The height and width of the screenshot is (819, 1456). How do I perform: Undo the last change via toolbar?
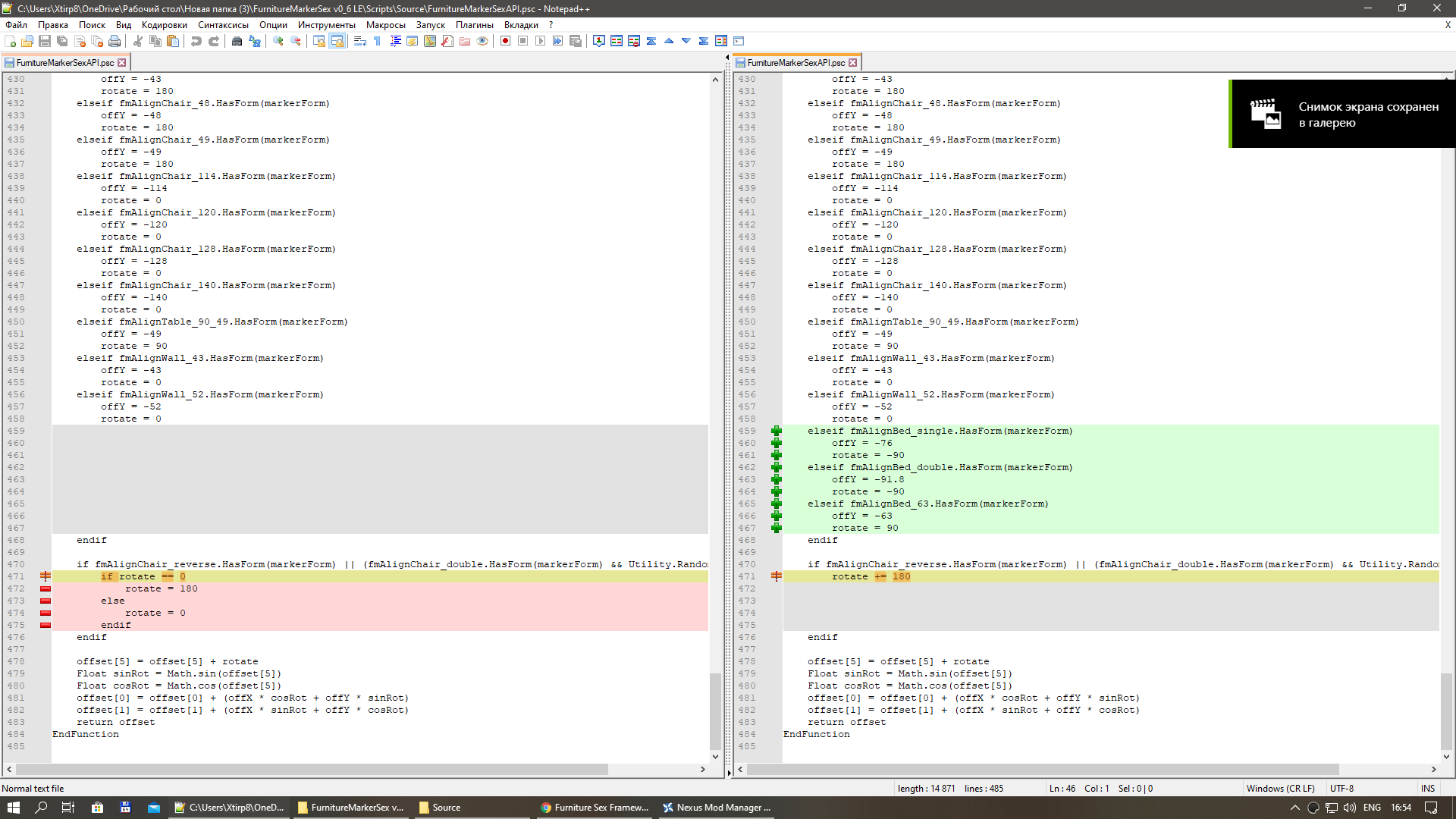pyautogui.click(x=196, y=41)
